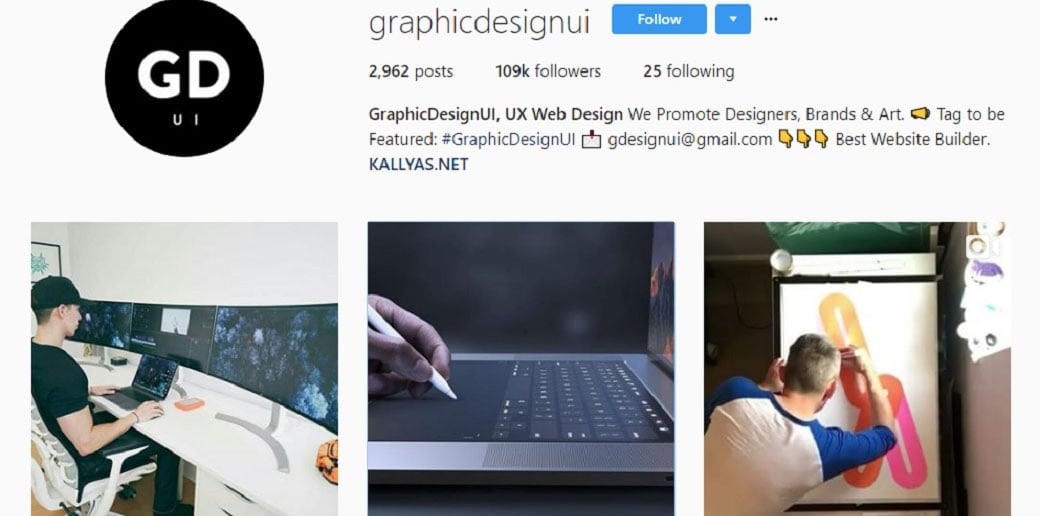This screenshot has height=516, width=1040.
Task: View the 25 following list
Action: point(688,71)
